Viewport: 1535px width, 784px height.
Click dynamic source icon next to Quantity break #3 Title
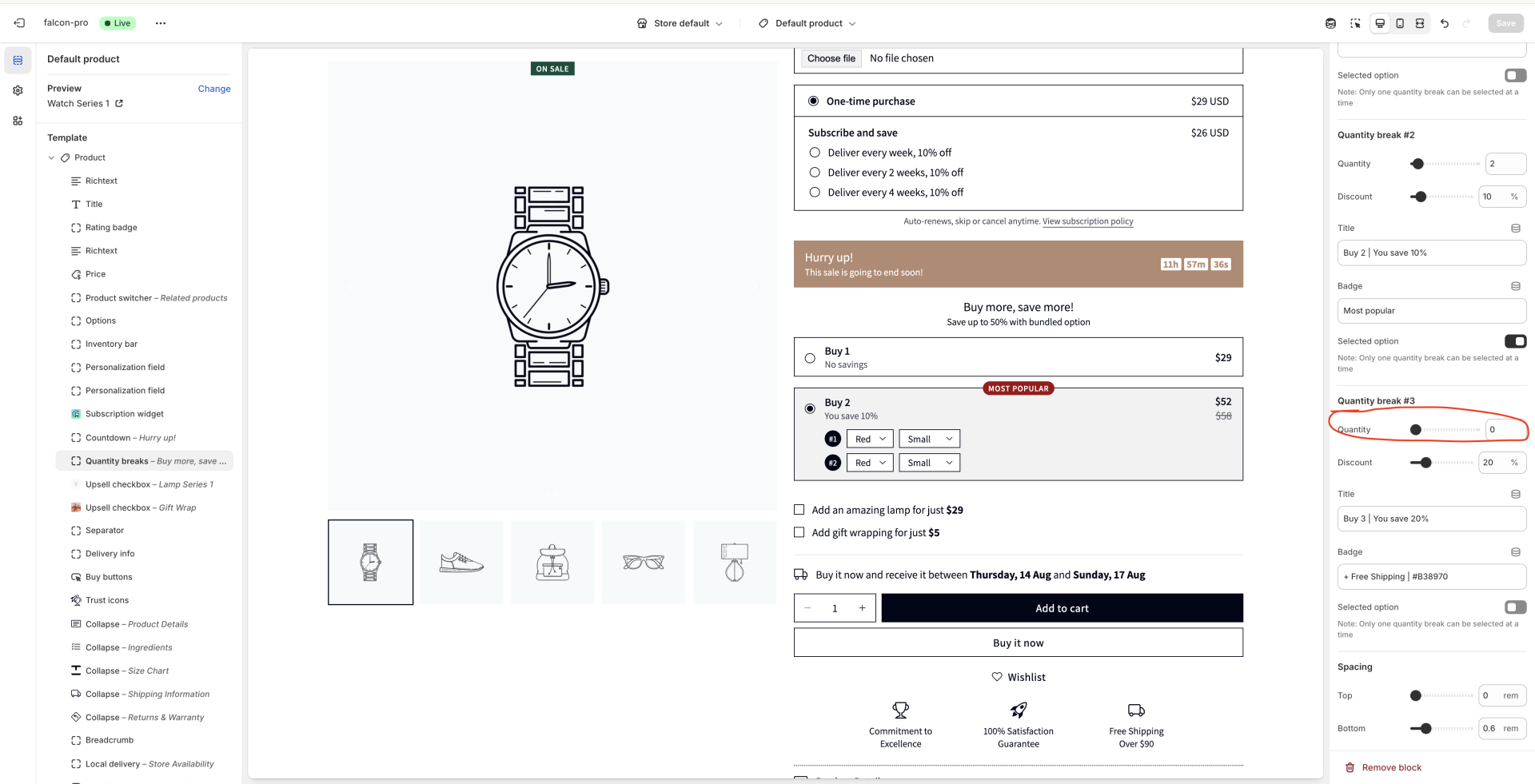[x=1515, y=495]
